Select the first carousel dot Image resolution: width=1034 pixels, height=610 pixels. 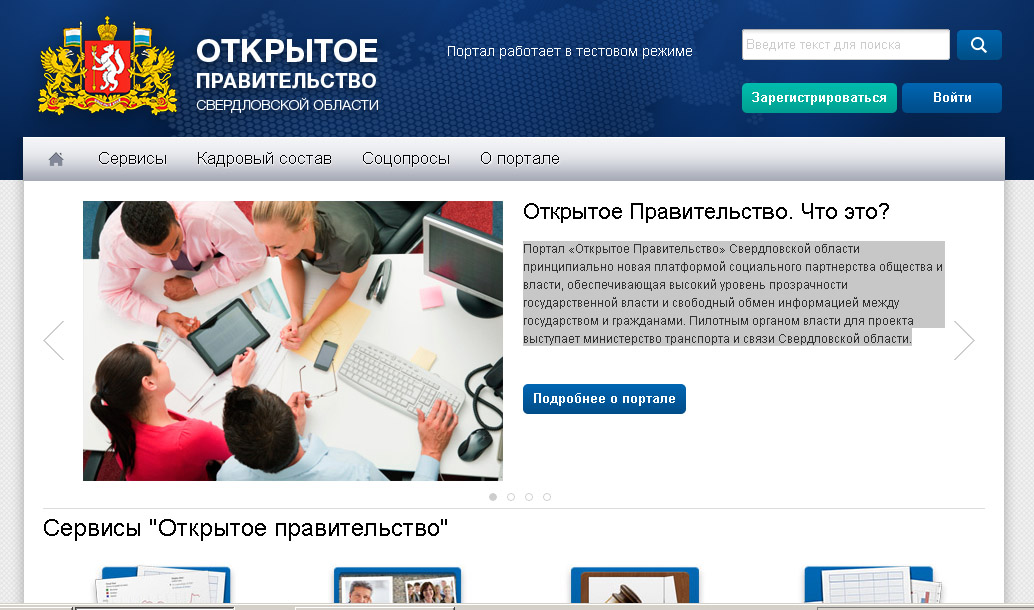click(493, 497)
